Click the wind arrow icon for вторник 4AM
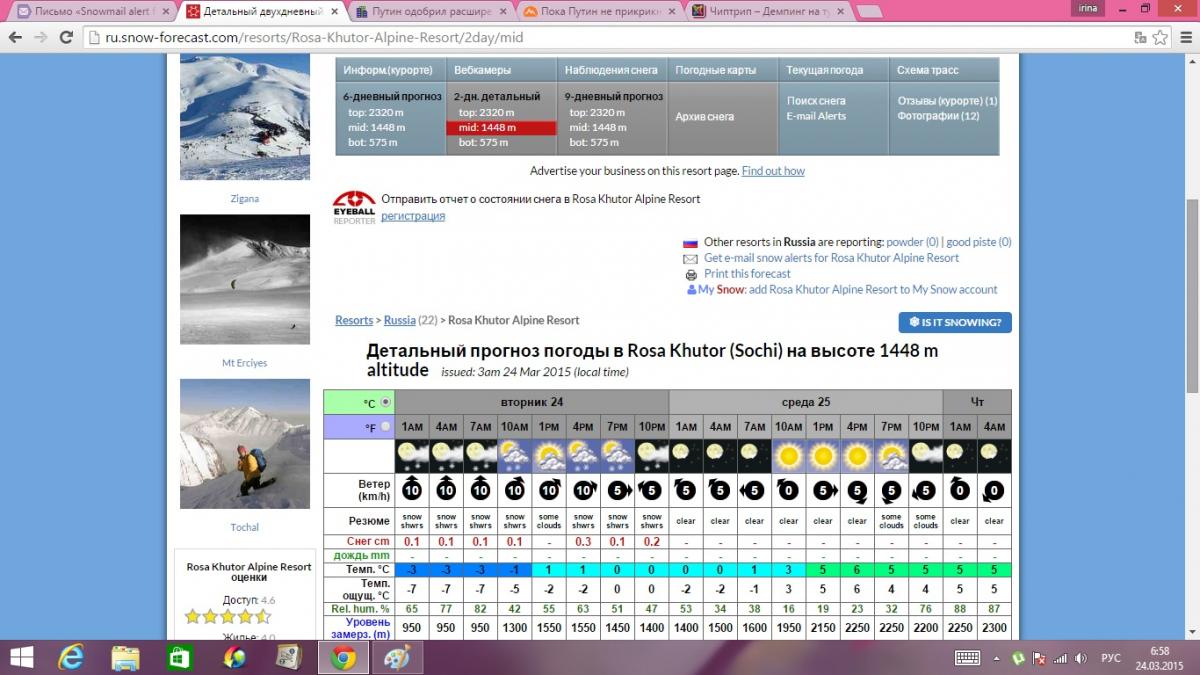This screenshot has height=675, width=1200. point(446,490)
